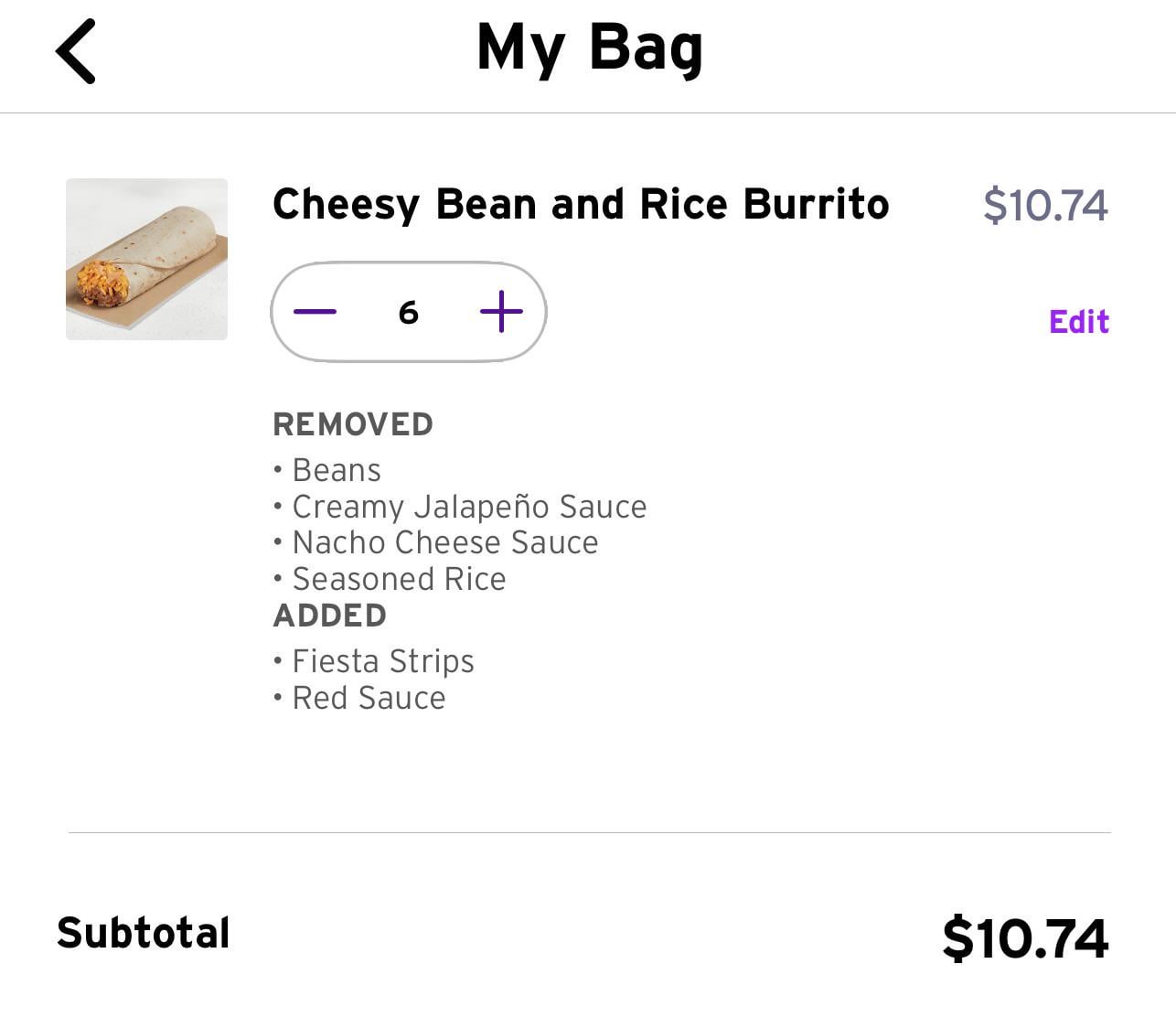Screen dimensions: 1176x1028
Task: Click the bold subtotal amount $10.74
Action: (1025, 938)
